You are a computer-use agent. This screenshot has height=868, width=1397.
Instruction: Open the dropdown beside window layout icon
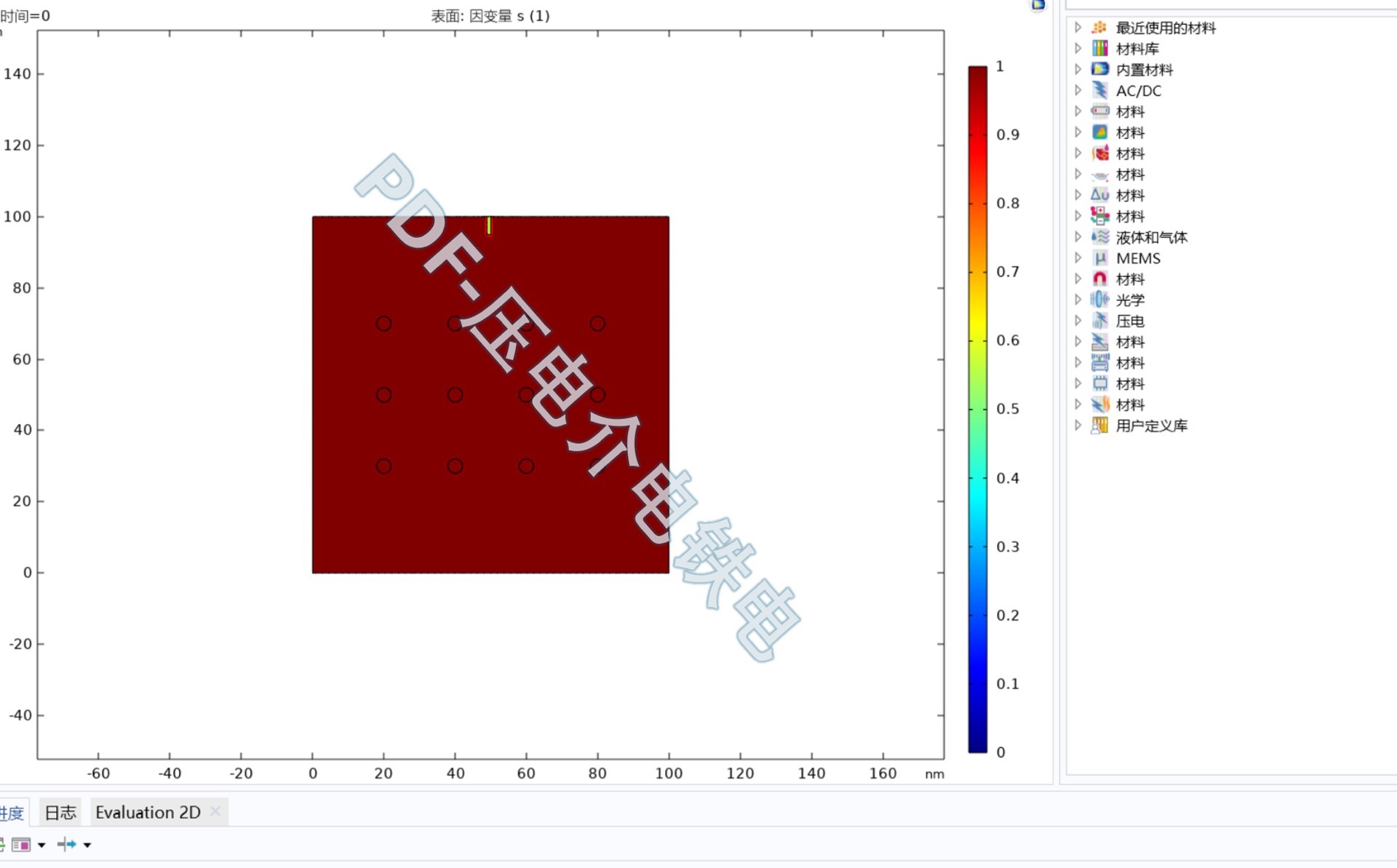click(x=41, y=845)
